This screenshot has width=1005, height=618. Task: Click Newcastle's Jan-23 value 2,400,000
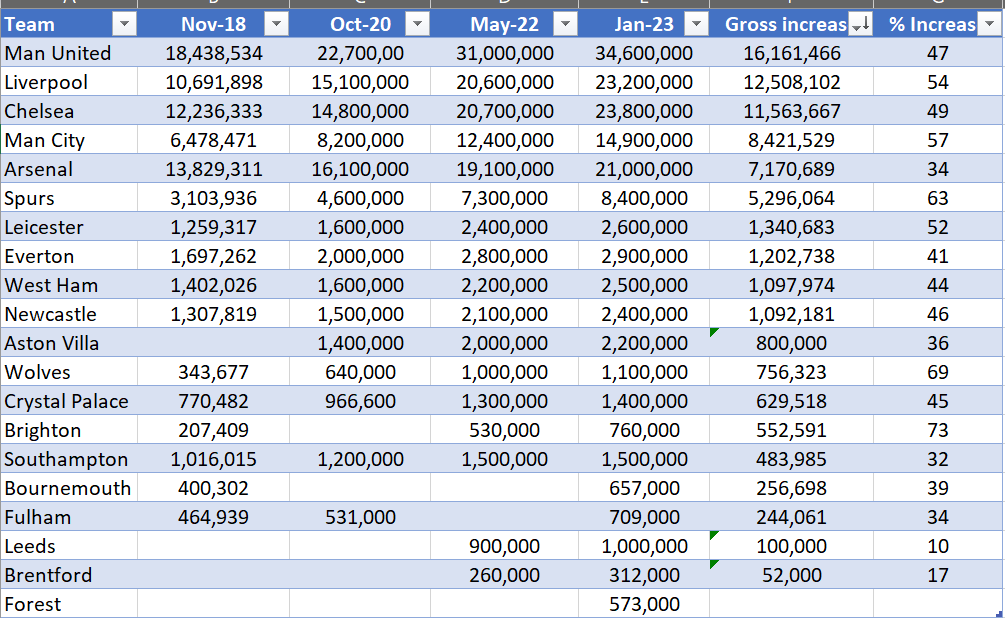(x=644, y=314)
